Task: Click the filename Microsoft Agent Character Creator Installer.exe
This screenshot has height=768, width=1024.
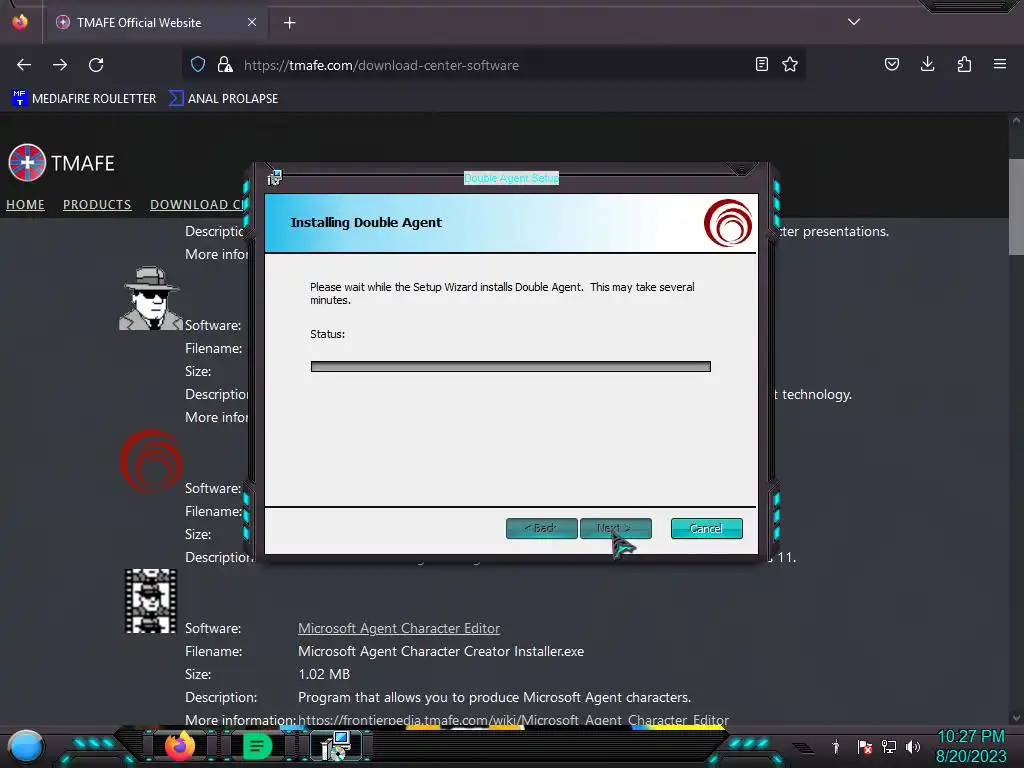Action: coord(441,651)
